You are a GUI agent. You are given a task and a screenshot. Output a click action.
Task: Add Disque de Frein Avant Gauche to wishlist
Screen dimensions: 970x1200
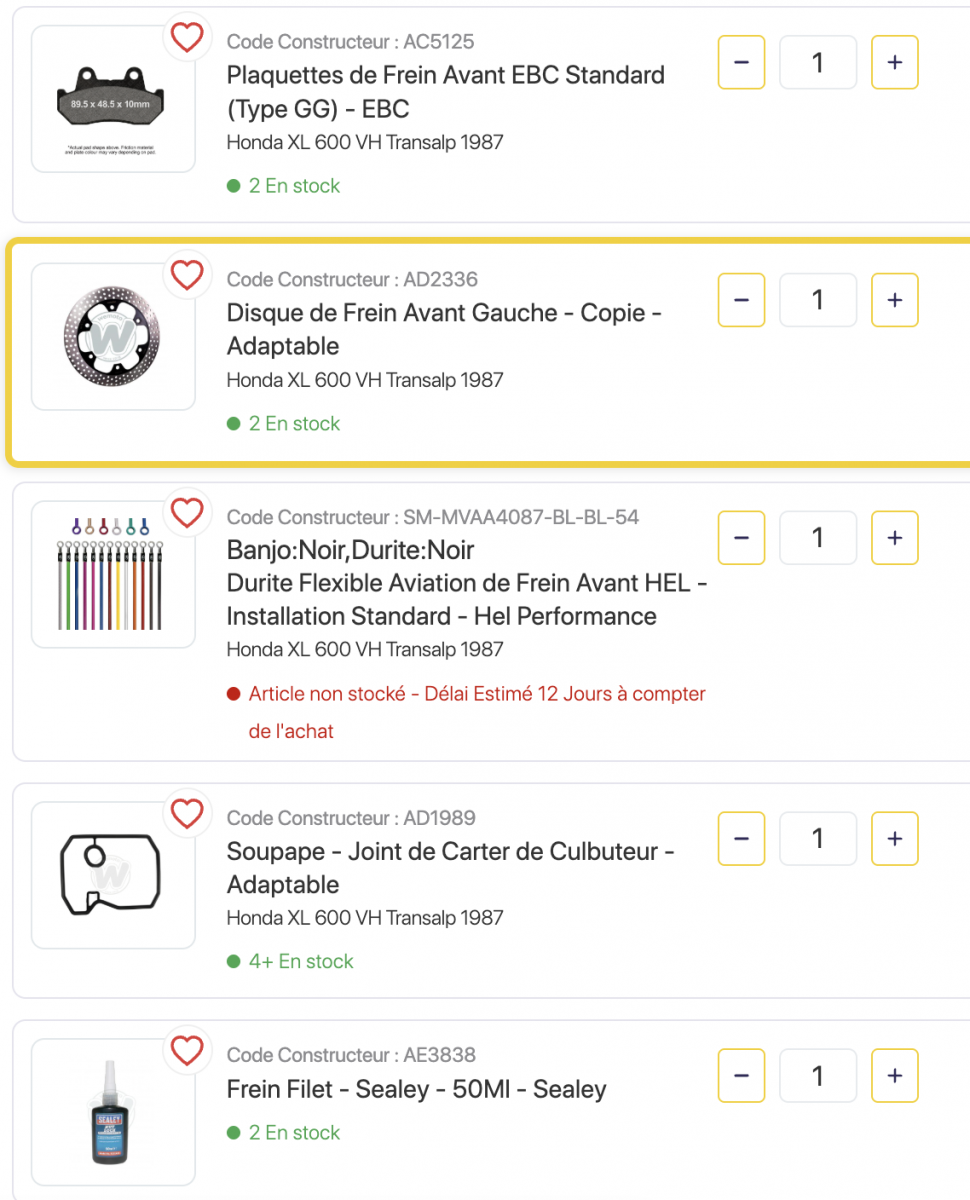187,275
